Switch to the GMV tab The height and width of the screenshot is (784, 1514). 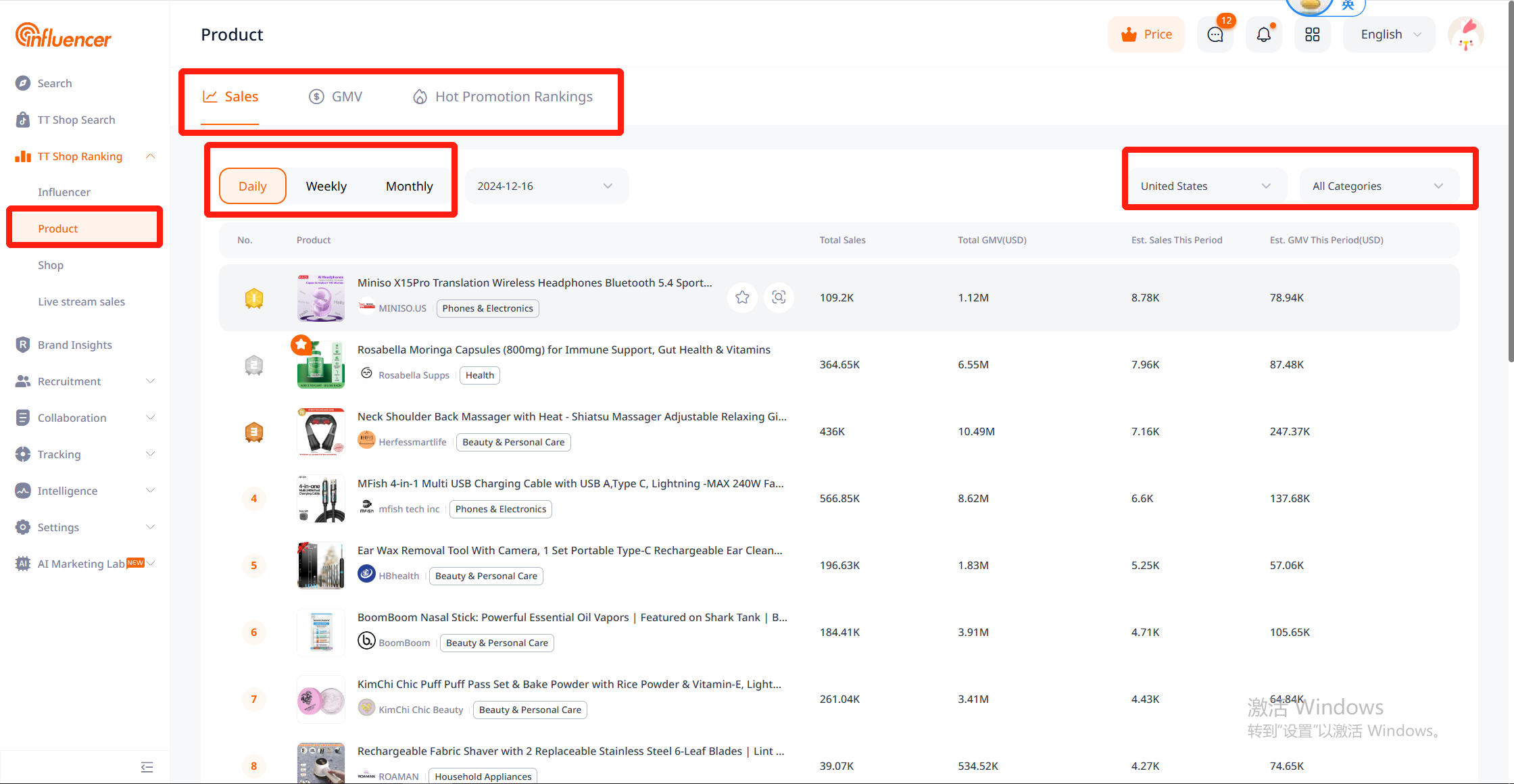point(336,97)
